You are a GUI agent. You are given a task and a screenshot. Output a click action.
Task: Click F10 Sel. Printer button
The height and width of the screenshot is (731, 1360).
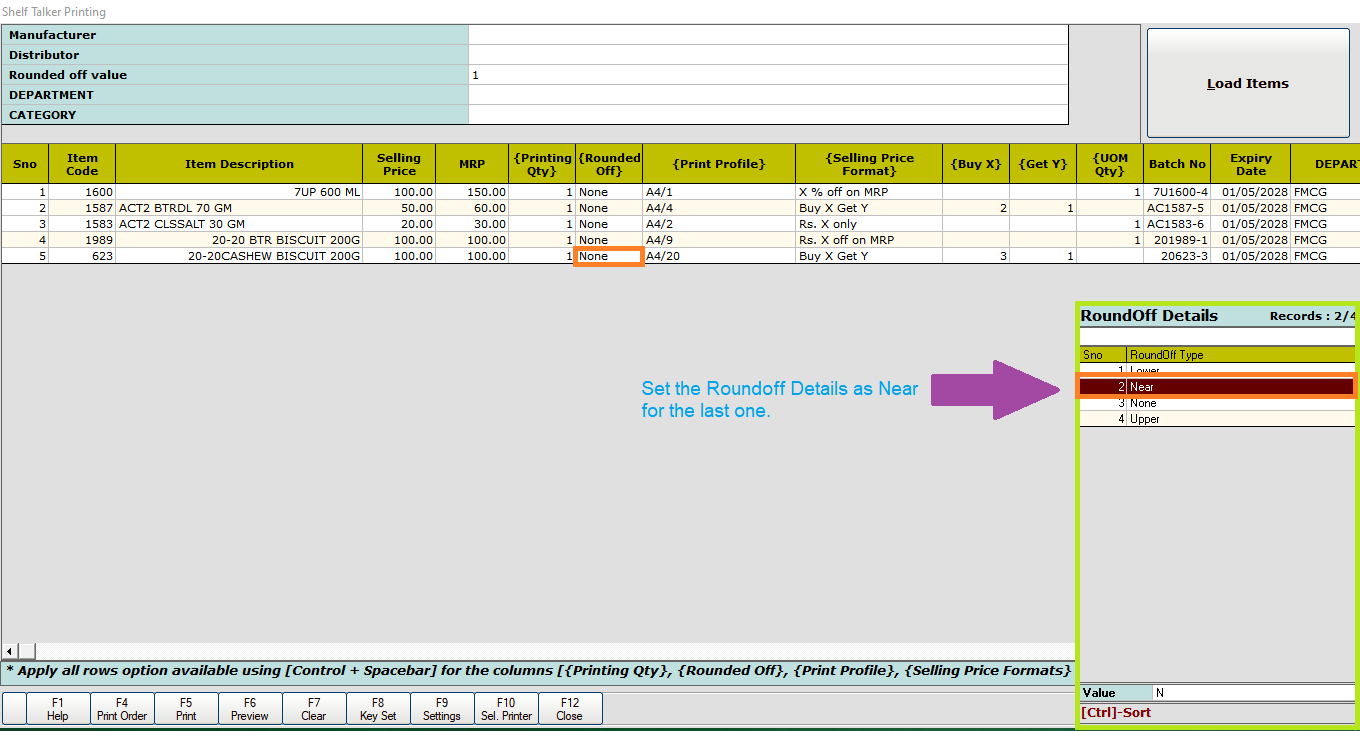point(506,709)
